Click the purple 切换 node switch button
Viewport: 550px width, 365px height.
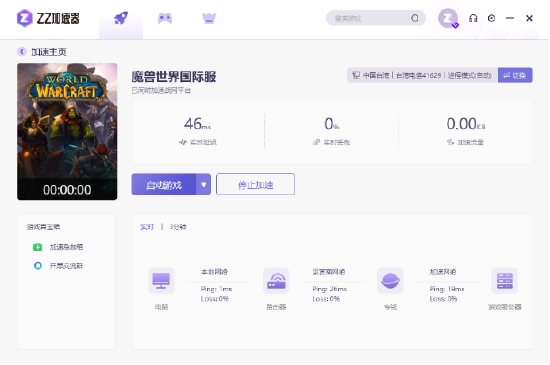point(515,75)
